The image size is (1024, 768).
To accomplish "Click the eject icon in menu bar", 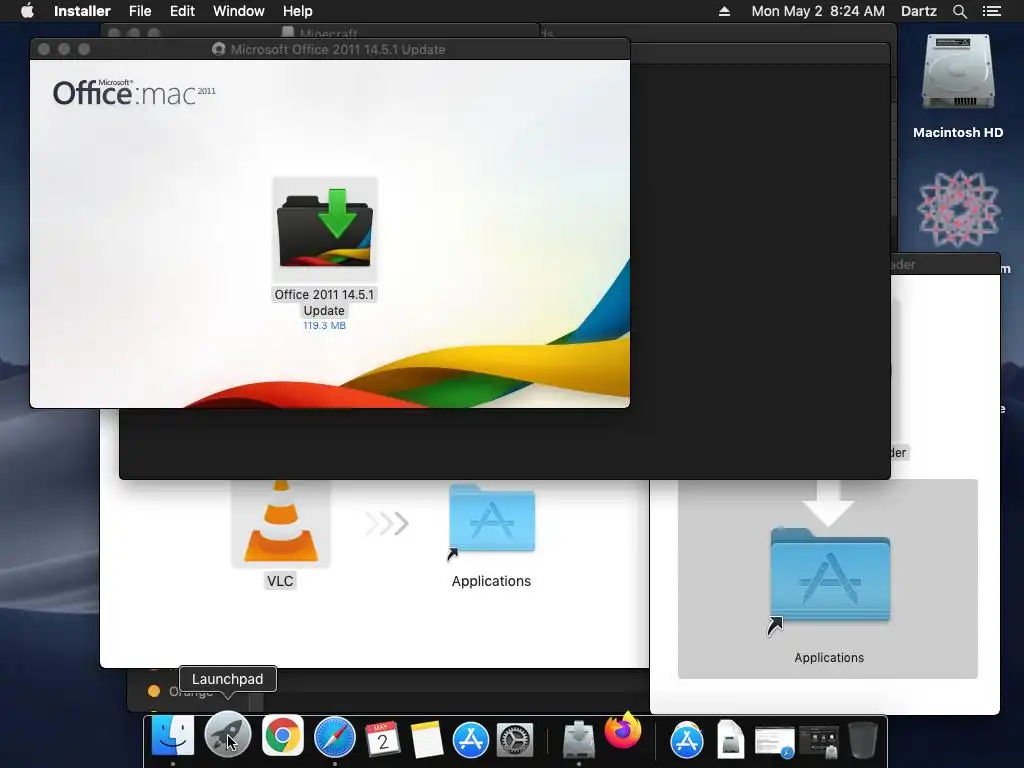I will pyautogui.click(x=724, y=11).
